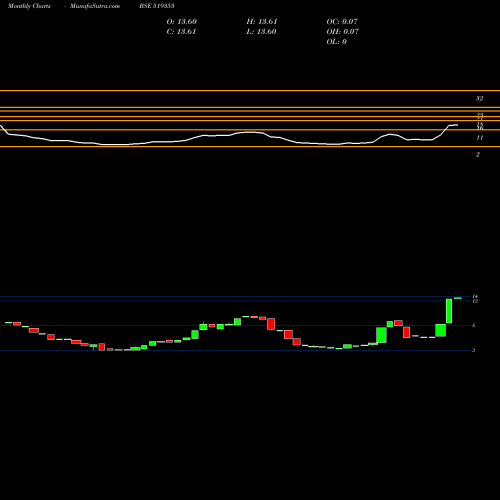The width and height of the screenshot is (500, 500).
Task: Select the tallest green candle near the right end
Action: [449, 311]
